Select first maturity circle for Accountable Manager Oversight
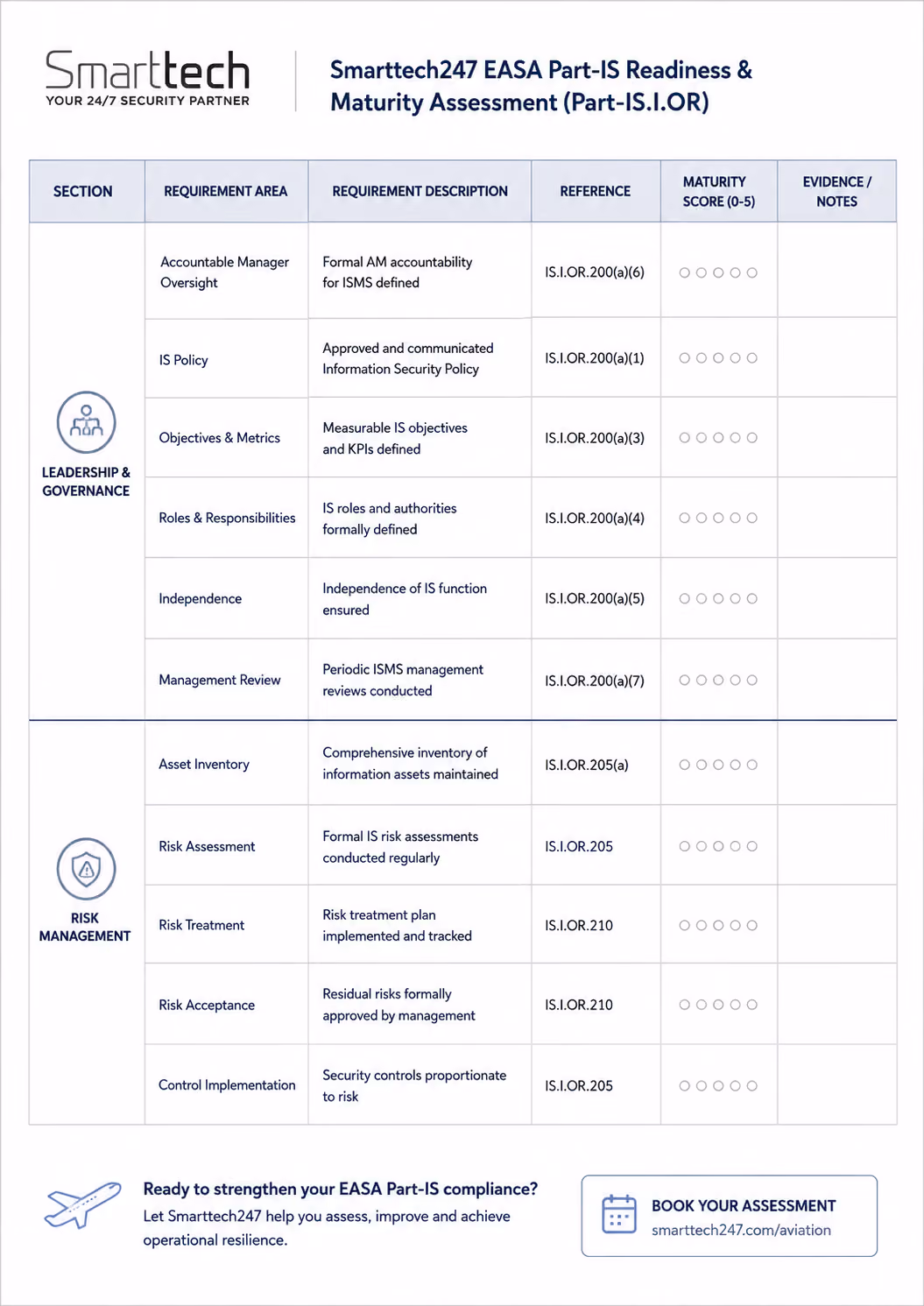 pyautogui.click(x=685, y=272)
